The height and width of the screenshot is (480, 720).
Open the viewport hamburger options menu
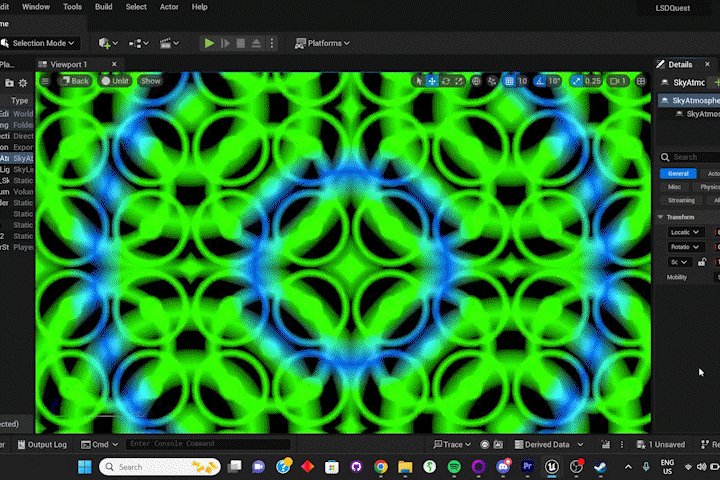[45, 81]
